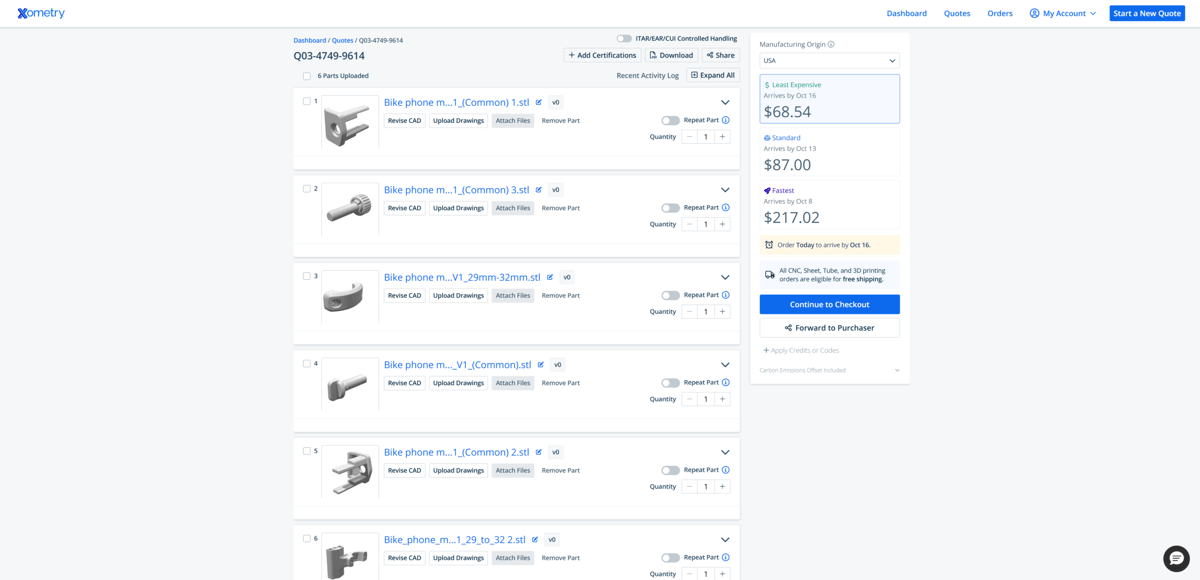
Task: Decrease quantity of part 2 with minus
Action: point(689,224)
